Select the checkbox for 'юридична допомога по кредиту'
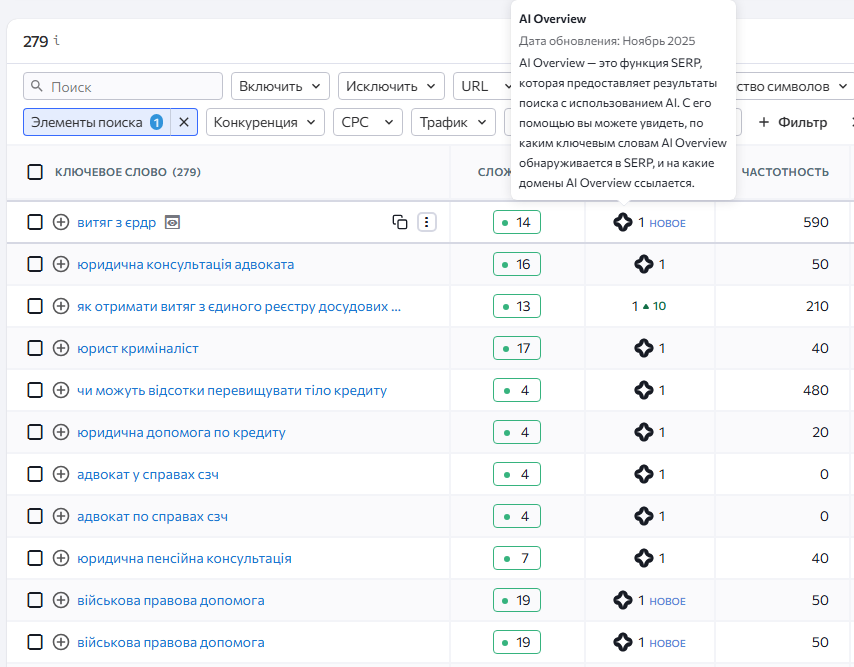The height and width of the screenshot is (667, 854). pyautogui.click(x=35, y=432)
